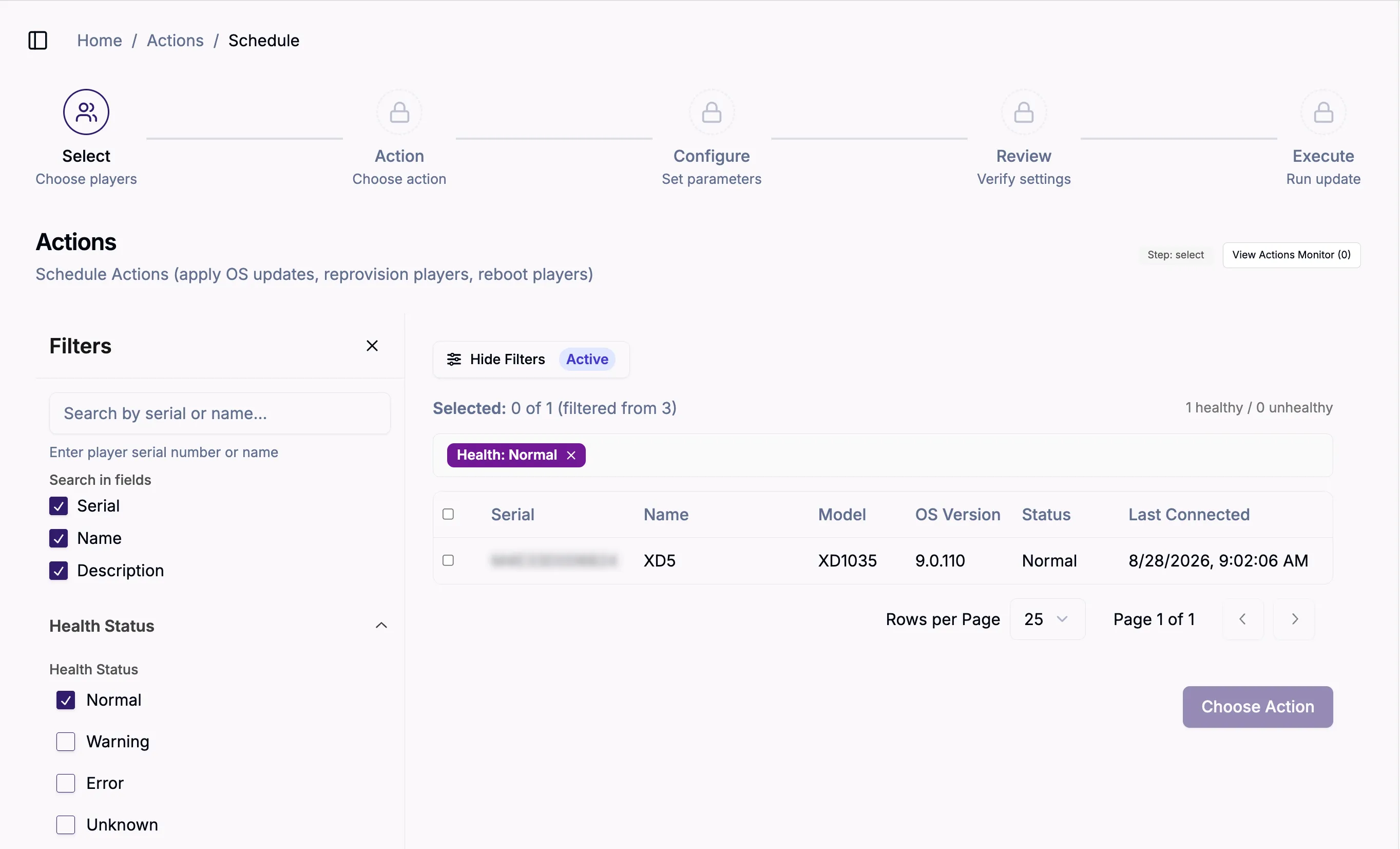Click the search by serial or name field
This screenshot has width=1400, height=849.
220,413
